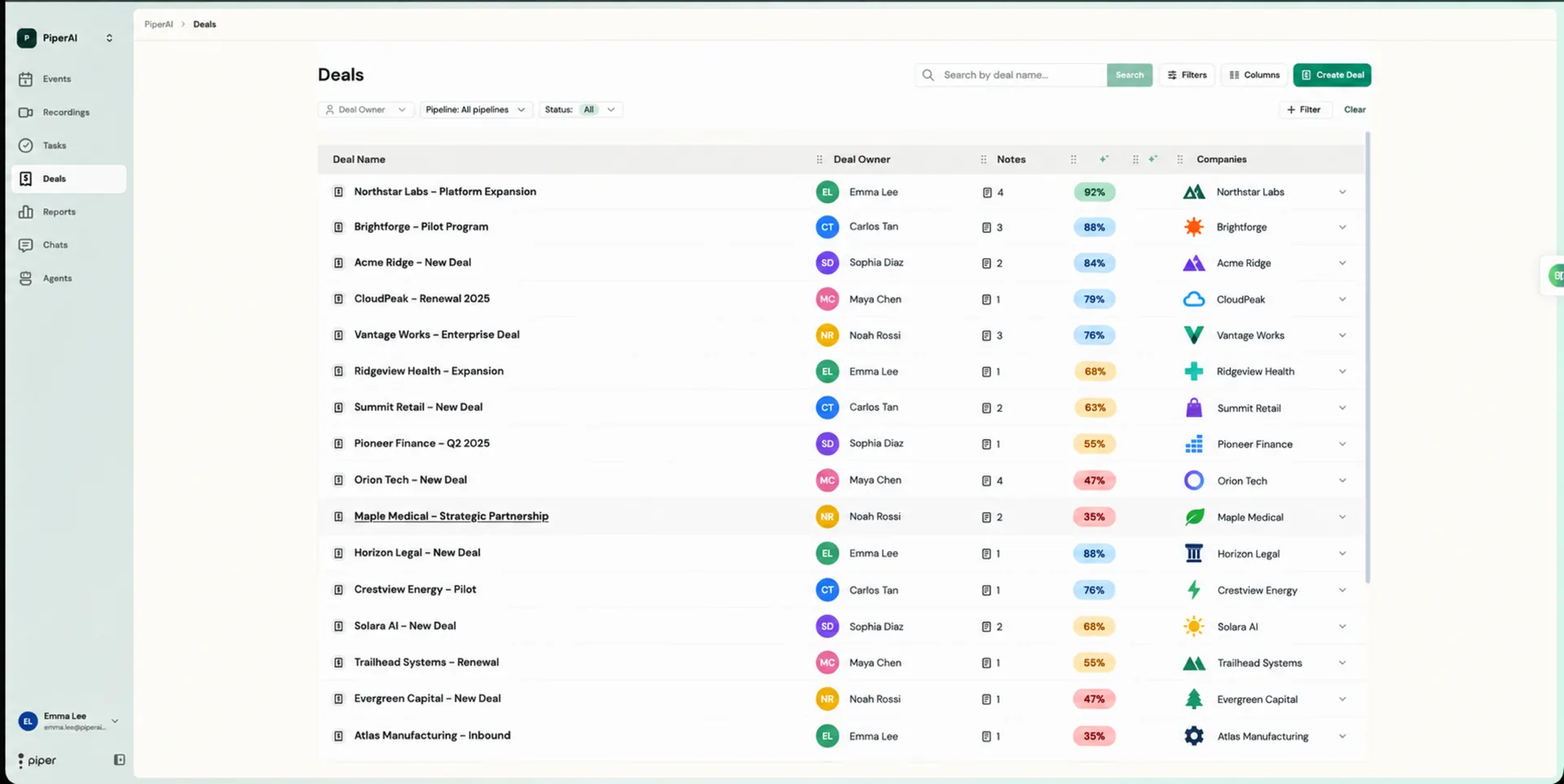Viewport: 1564px width, 784px height.
Task: Click the green Search button
Action: (1129, 75)
